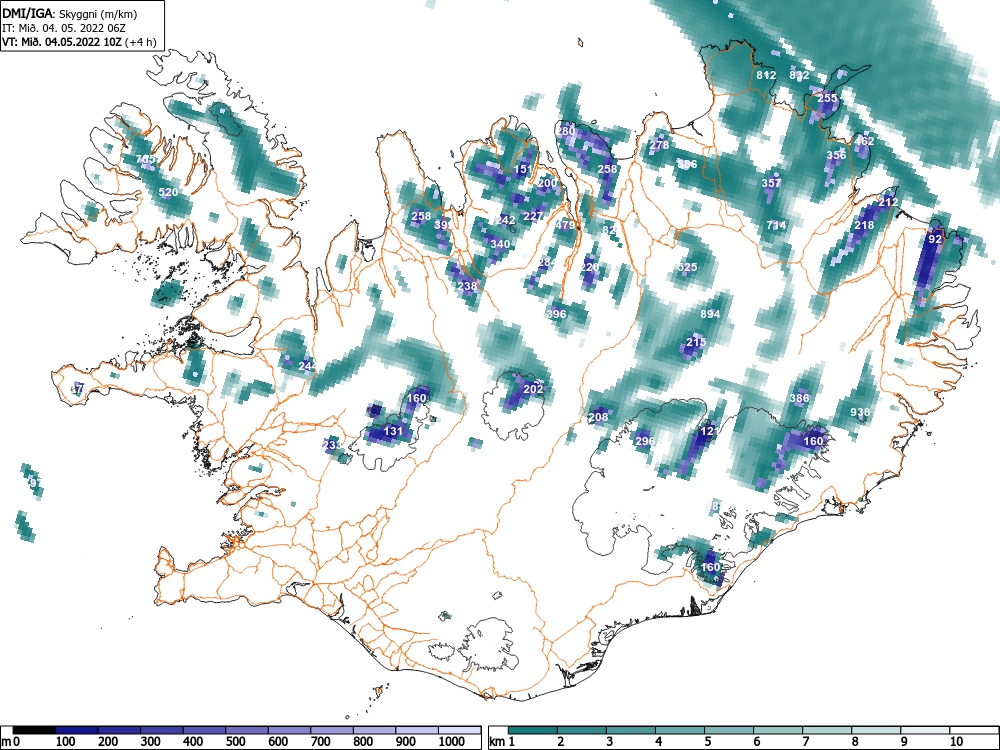Click the 'VT: Mið. 04.05.2022 10Z (+4 h)' line
The height and width of the screenshot is (750, 1000).
coord(79,42)
